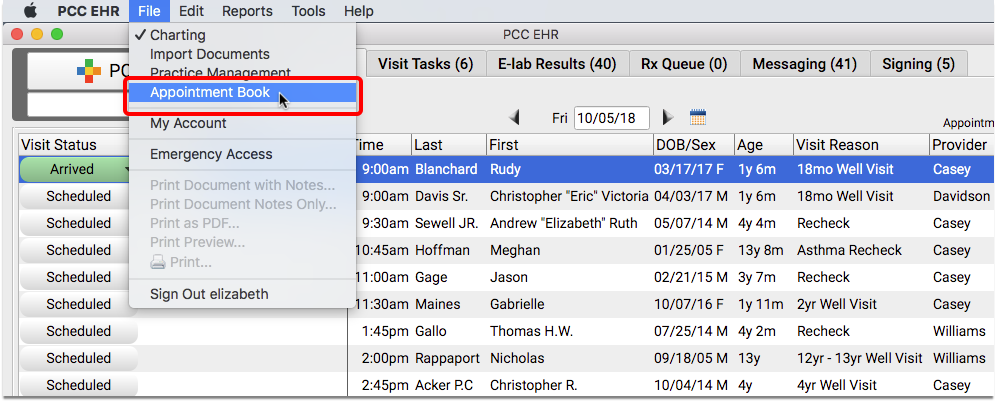Click 01/25/05 F date of birth cell
997x403 pixels.
[691, 250]
